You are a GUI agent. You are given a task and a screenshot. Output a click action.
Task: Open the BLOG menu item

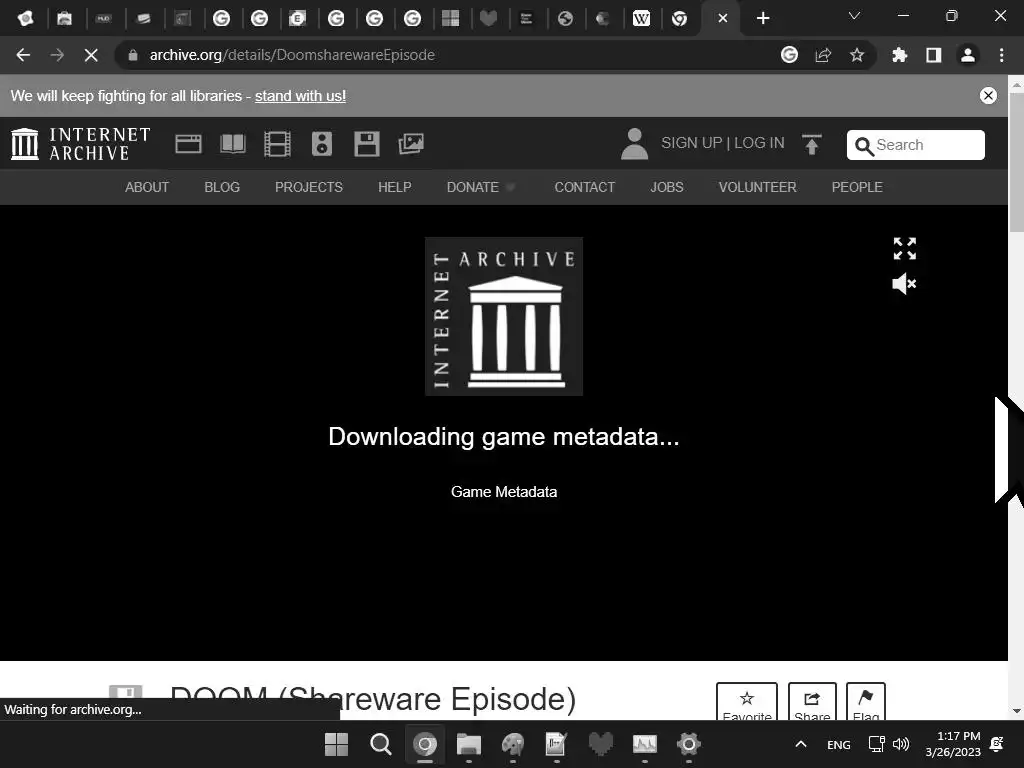[x=222, y=187]
